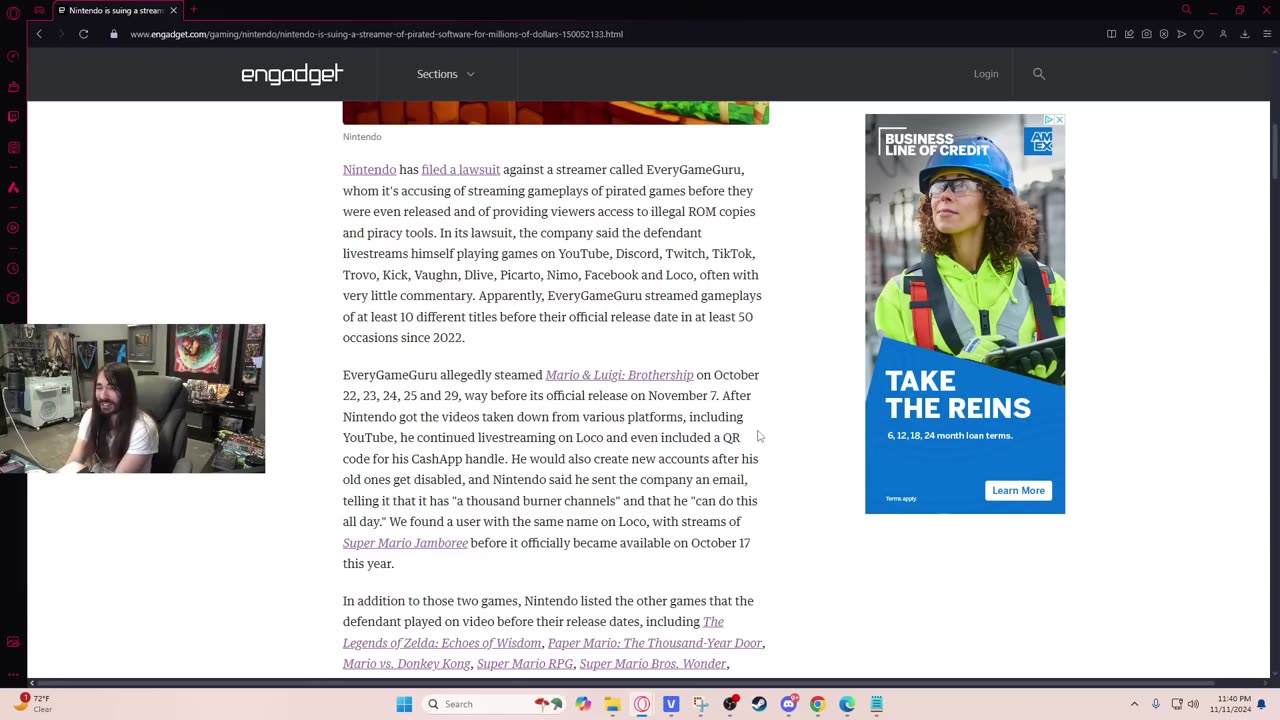The height and width of the screenshot is (720, 1280).
Task: Click the lock site-info icon
Action: click(x=114, y=34)
